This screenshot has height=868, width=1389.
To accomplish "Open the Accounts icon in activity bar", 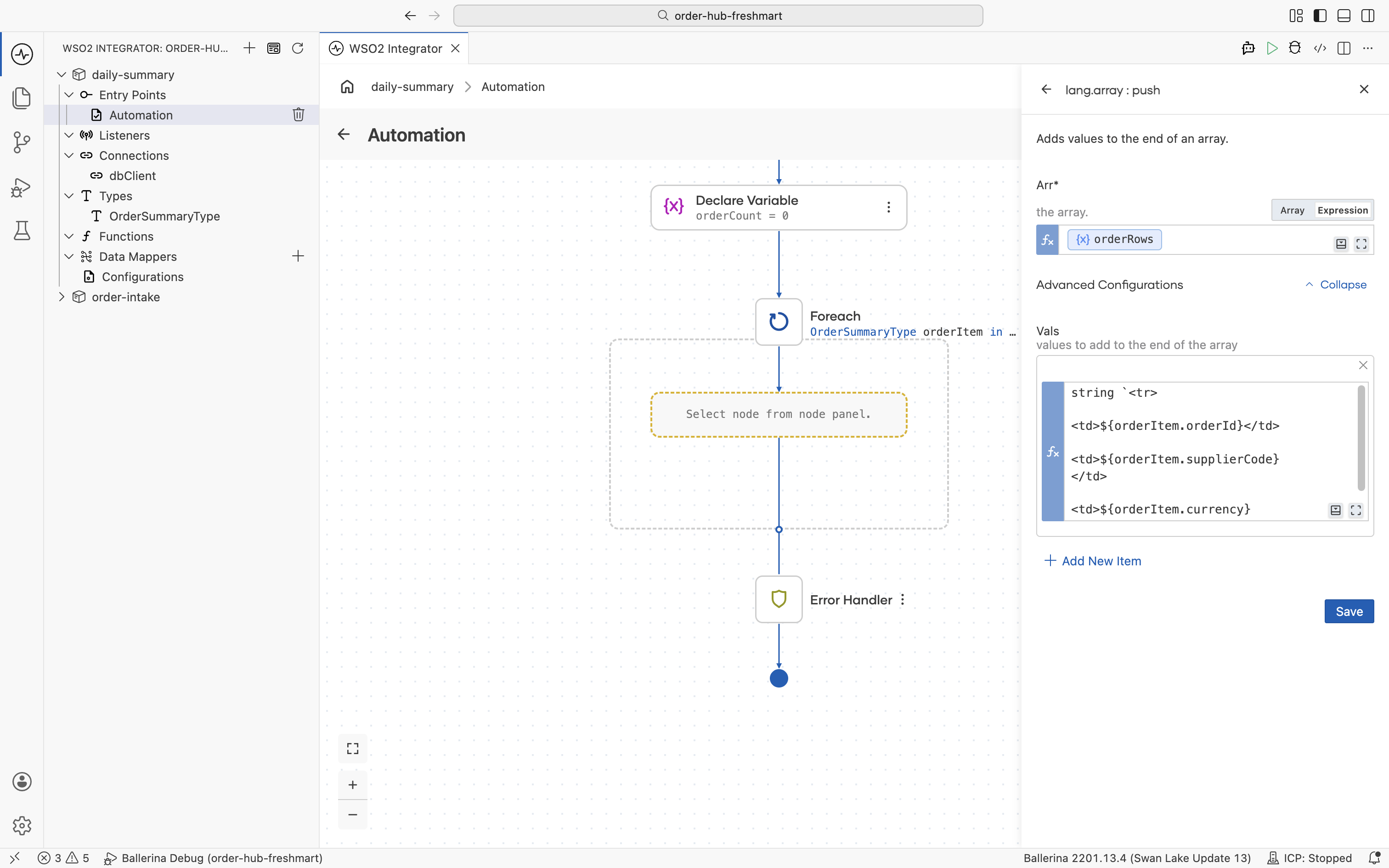I will pos(22,782).
